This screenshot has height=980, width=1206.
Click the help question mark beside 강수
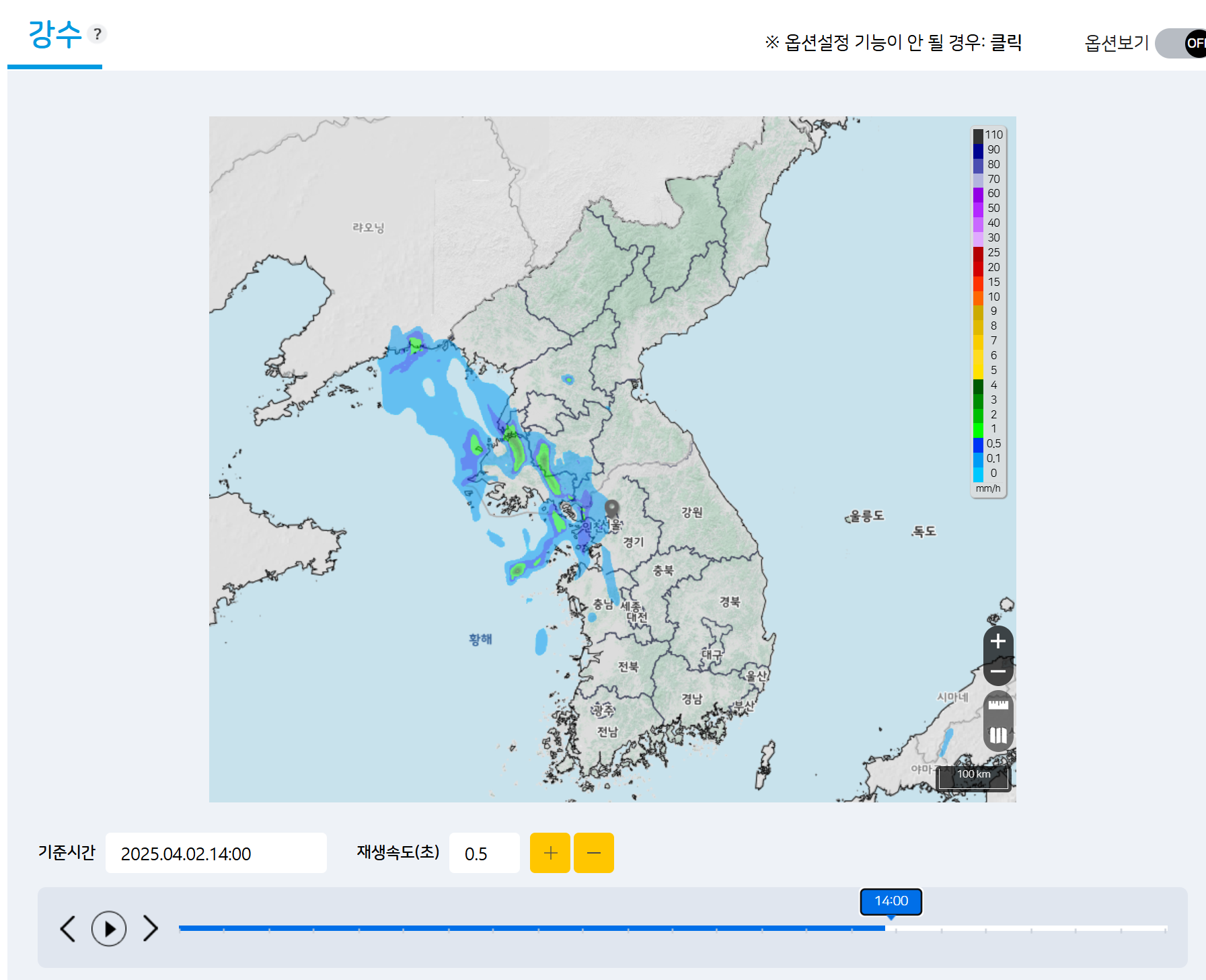tap(98, 34)
